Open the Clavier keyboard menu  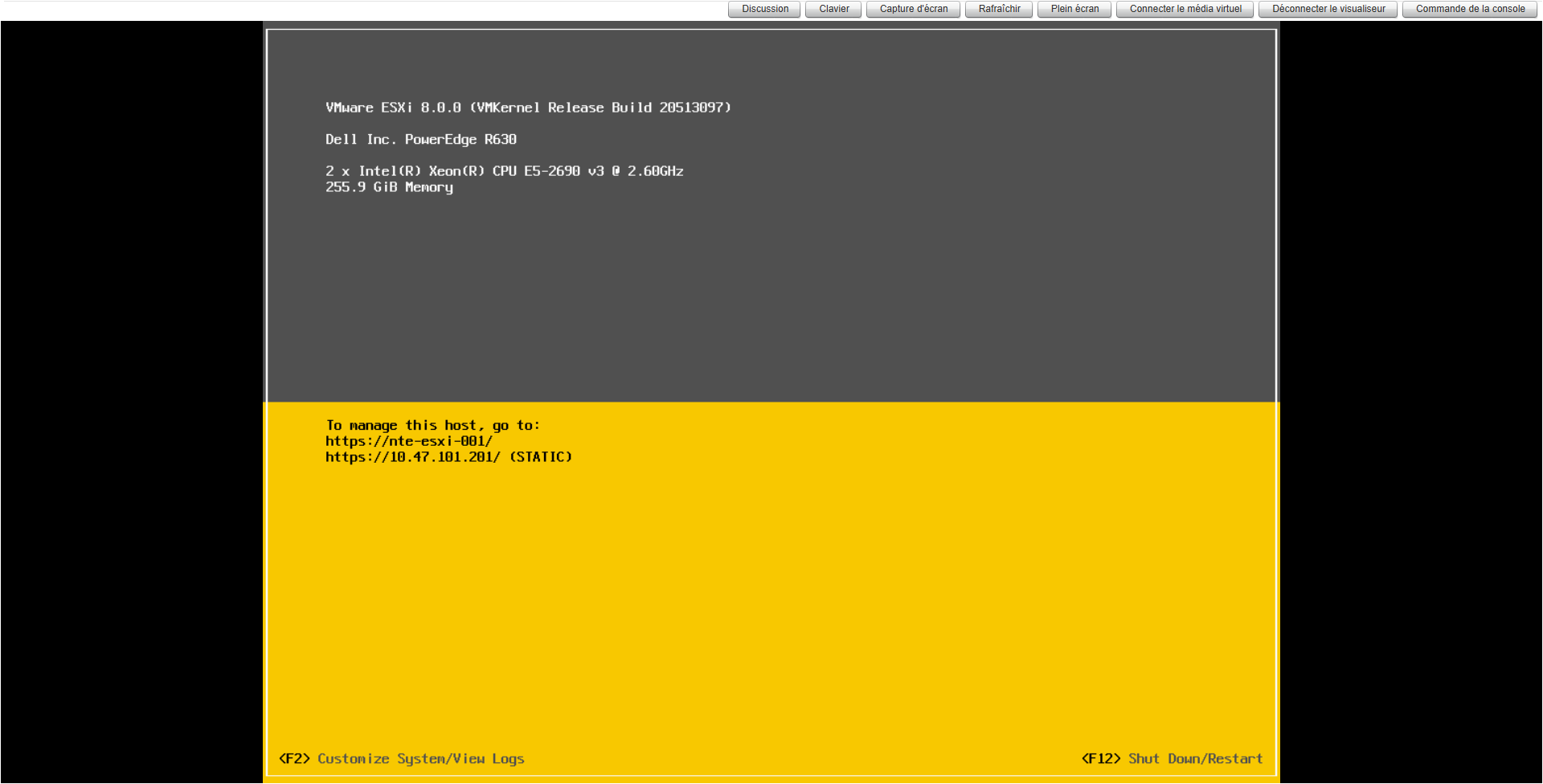833,9
